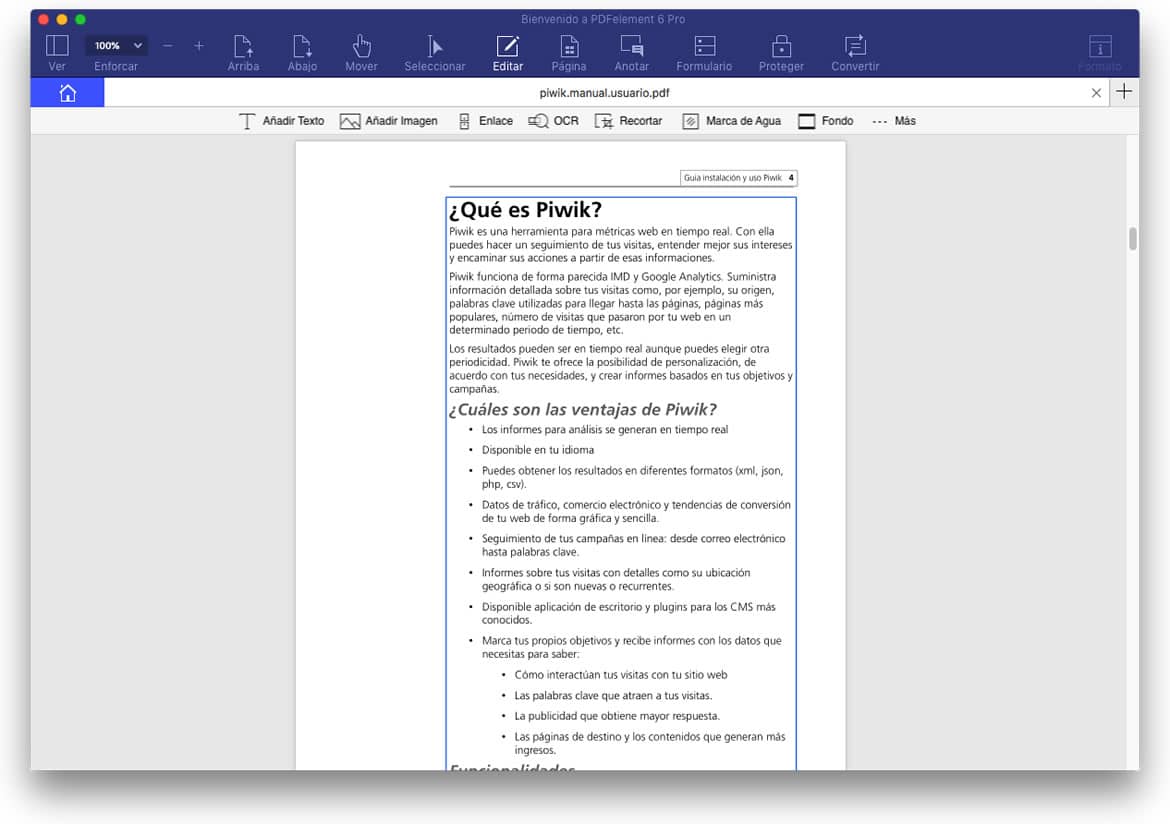This screenshot has height=824, width=1170.
Task: Open the Convertir tools
Action: (855, 46)
